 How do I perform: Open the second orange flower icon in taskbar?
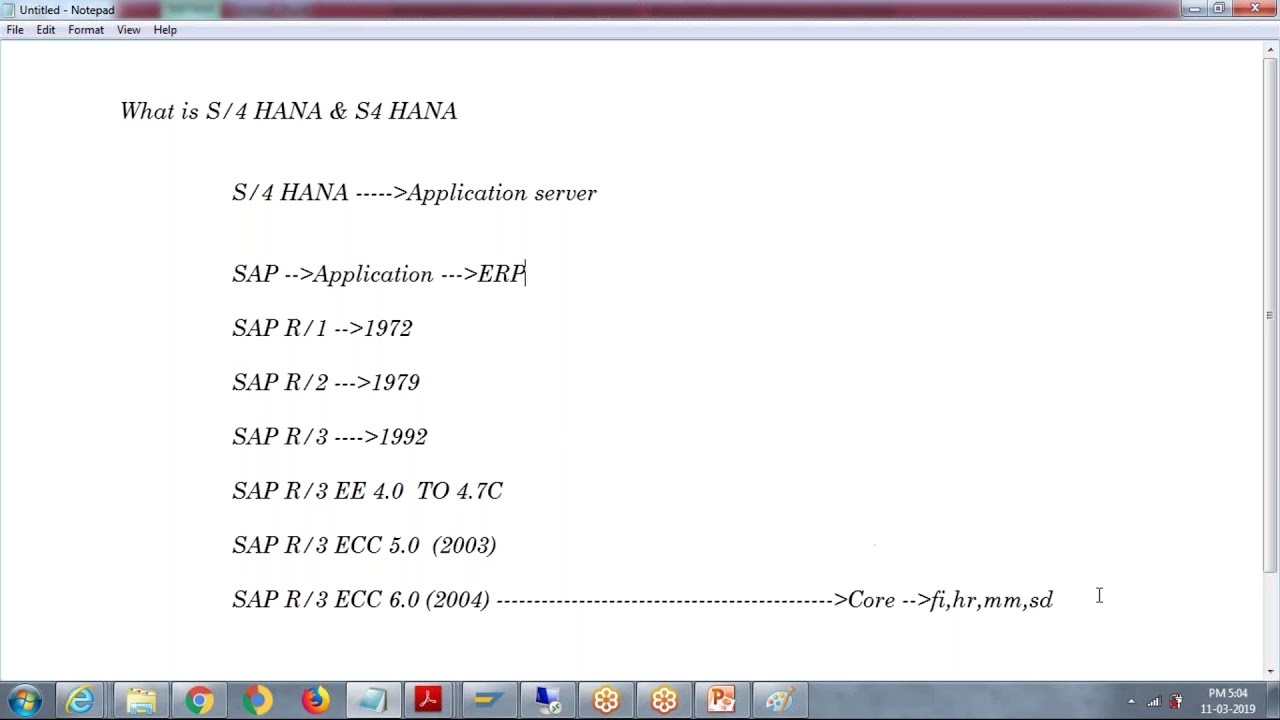coord(664,700)
